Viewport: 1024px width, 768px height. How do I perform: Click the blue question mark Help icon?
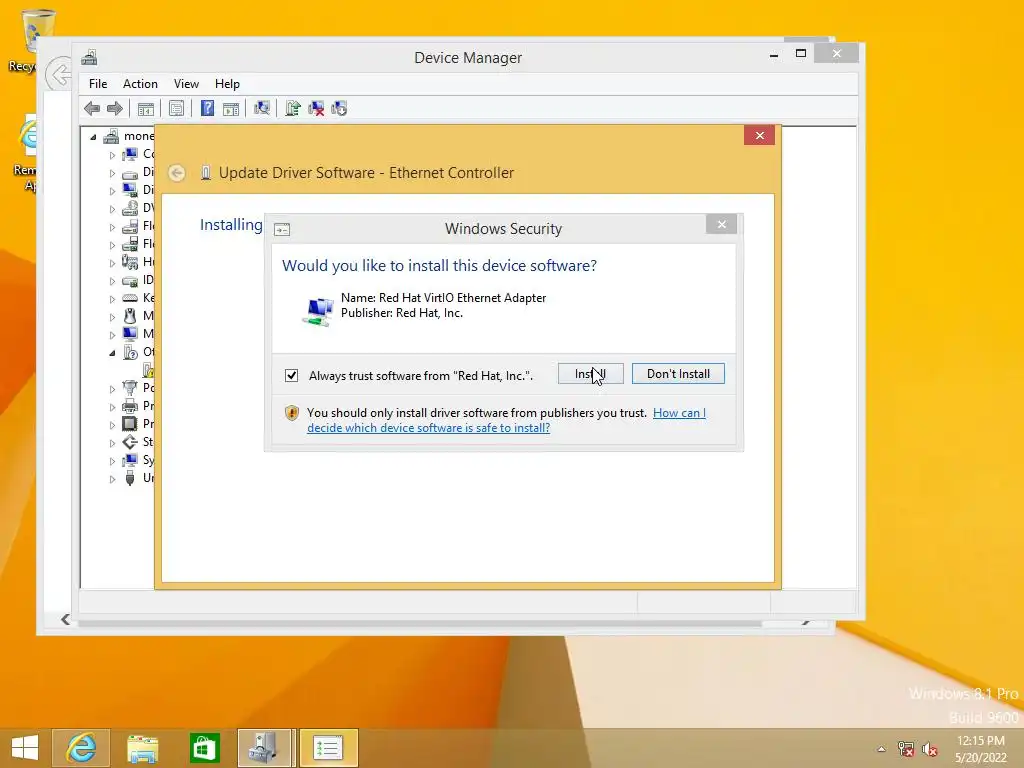tap(207, 108)
